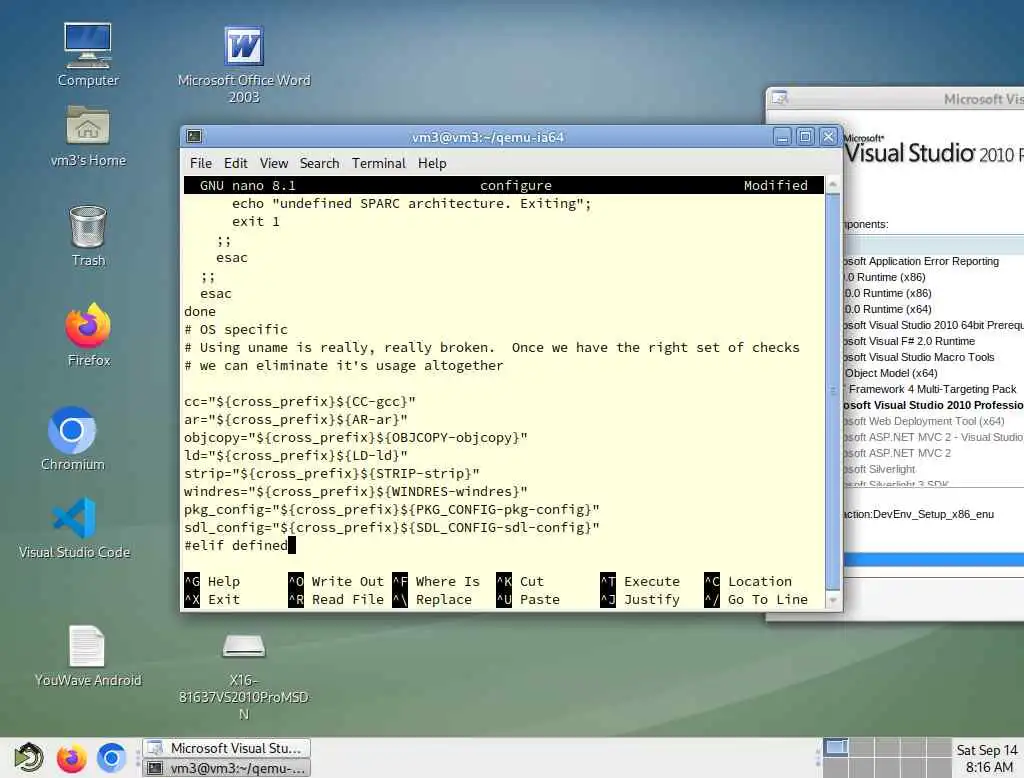The height and width of the screenshot is (778, 1024).
Task: Click the '^T Execute' shortcut label
Action: coord(640,581)
